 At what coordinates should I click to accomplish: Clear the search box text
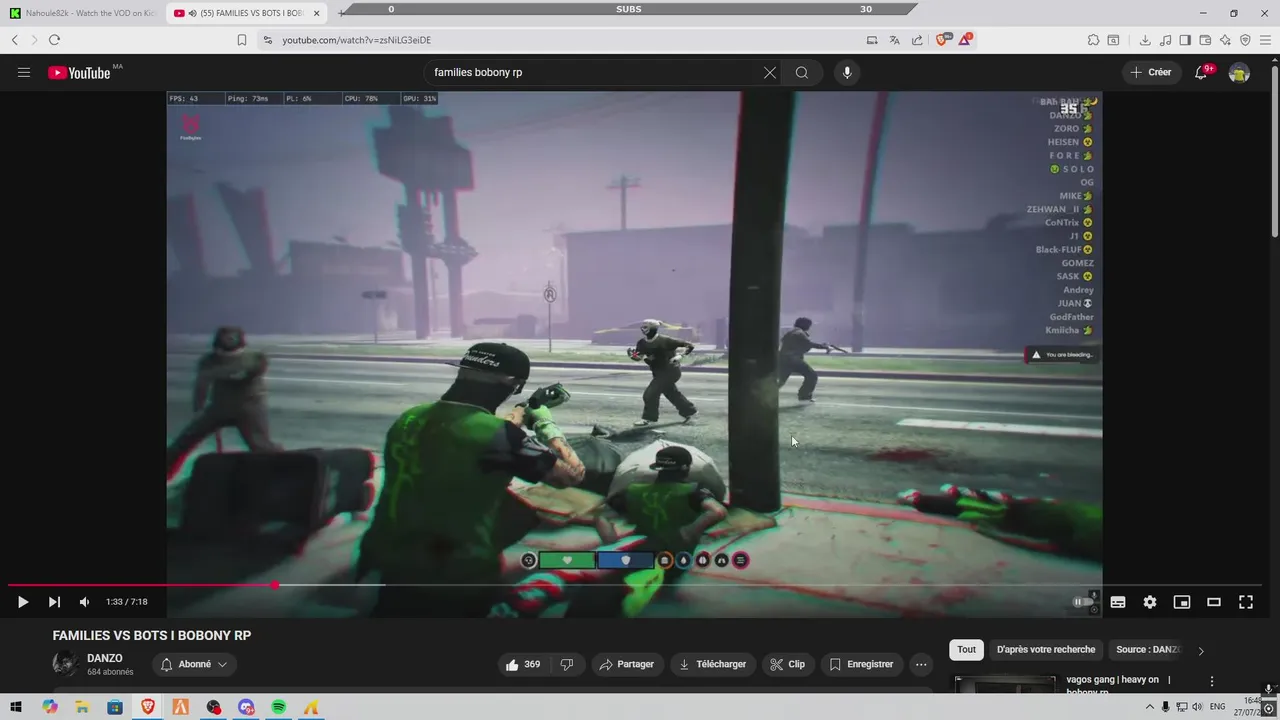pos(770,72)
